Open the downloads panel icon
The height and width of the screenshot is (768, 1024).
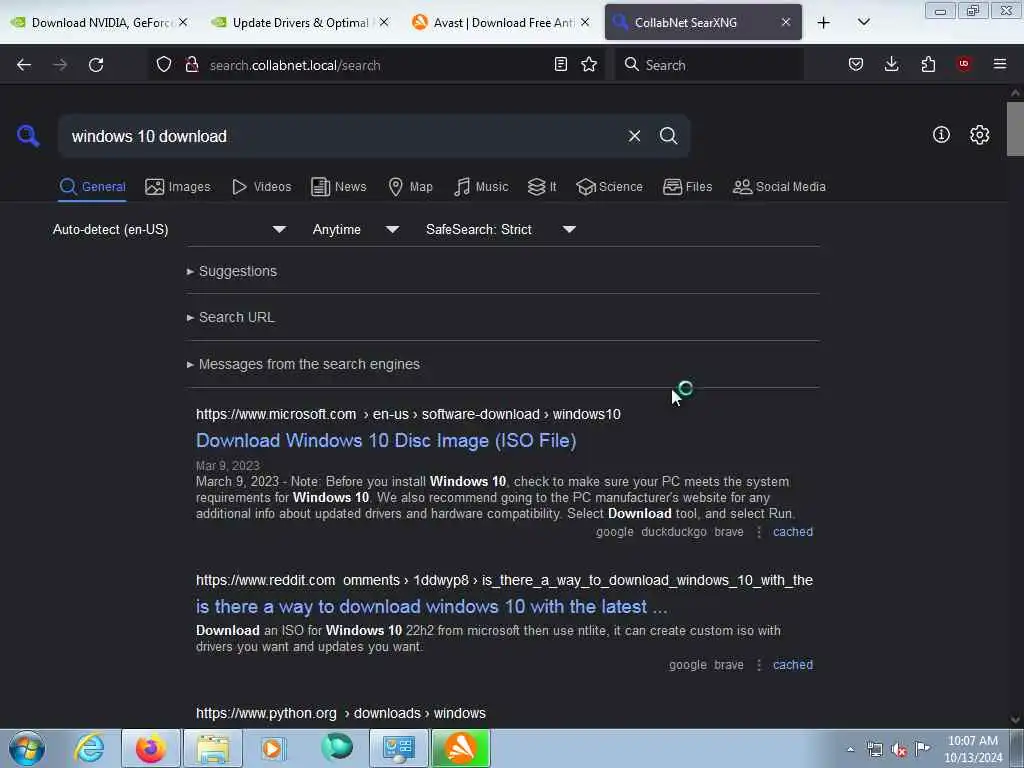coord(891,64)
